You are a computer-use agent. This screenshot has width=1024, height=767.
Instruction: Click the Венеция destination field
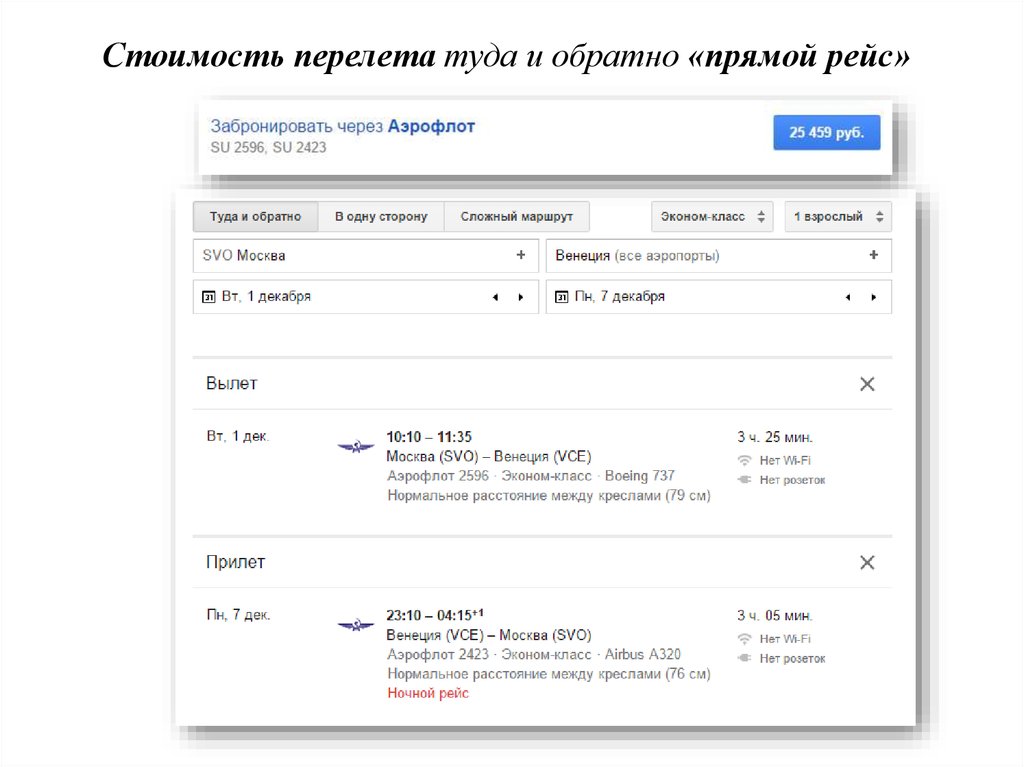pos(700,256)
